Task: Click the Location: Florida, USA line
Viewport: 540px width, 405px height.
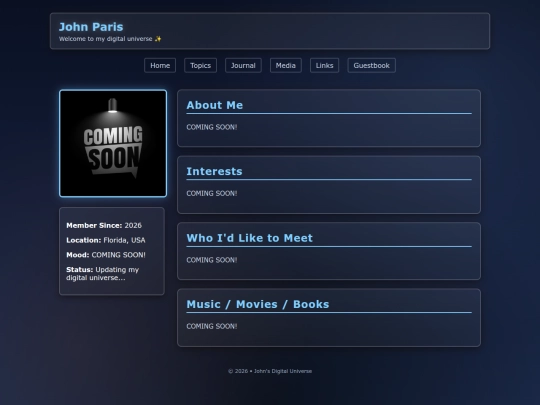Action: click(106, 240)
